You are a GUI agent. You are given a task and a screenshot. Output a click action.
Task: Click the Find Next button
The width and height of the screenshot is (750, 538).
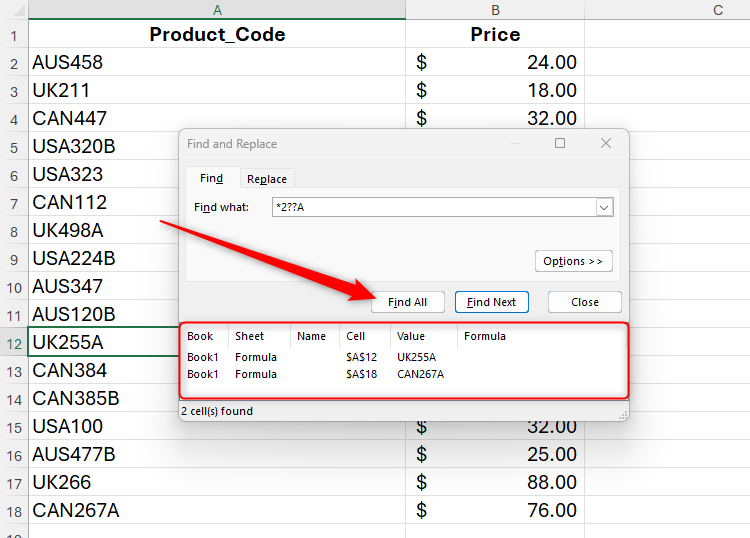pos(491,302)
